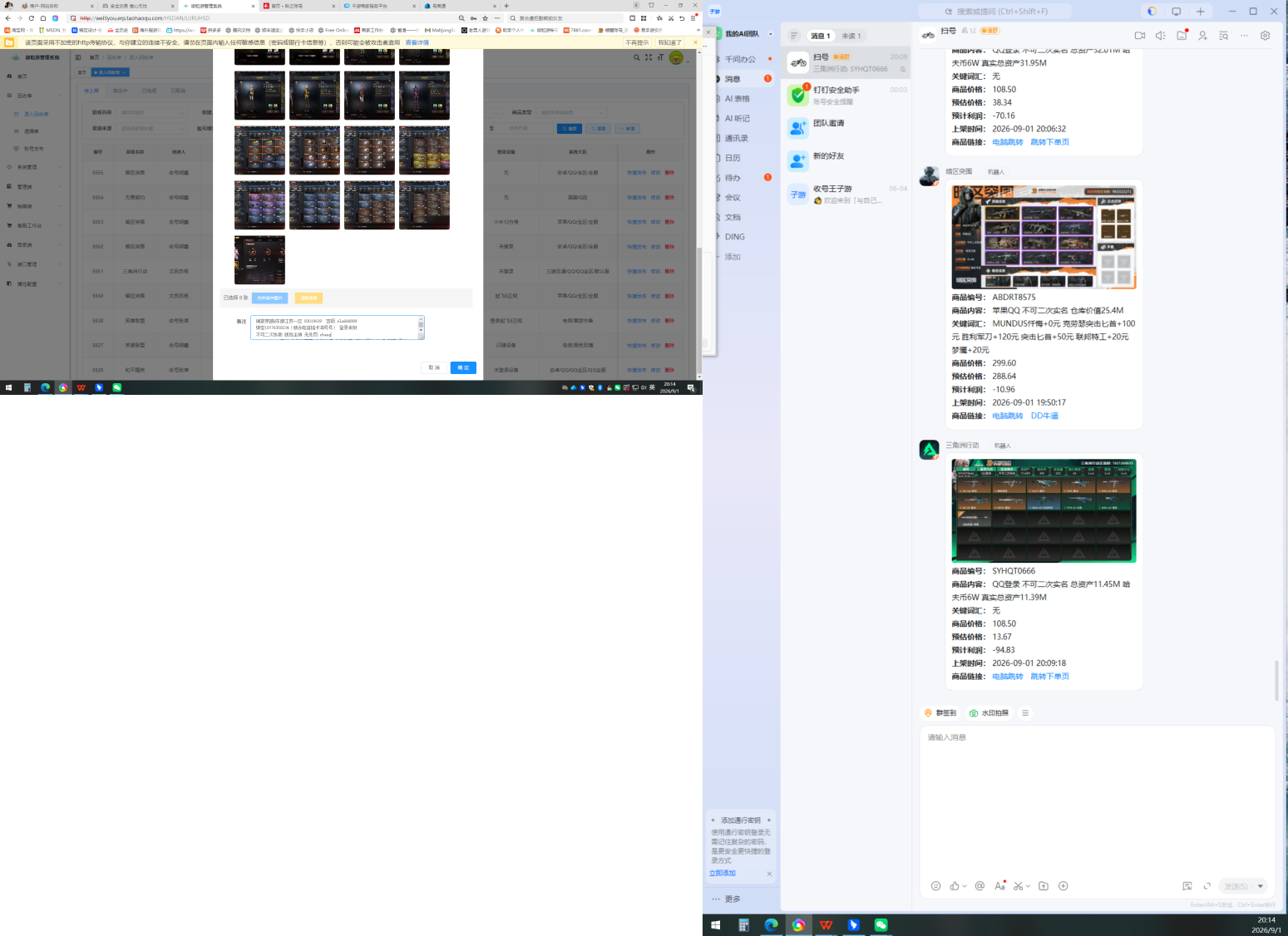Screen dimensions: 1288x936
Task: Open the three-dots more menu in chat header
Action: tap(1244, 36)
